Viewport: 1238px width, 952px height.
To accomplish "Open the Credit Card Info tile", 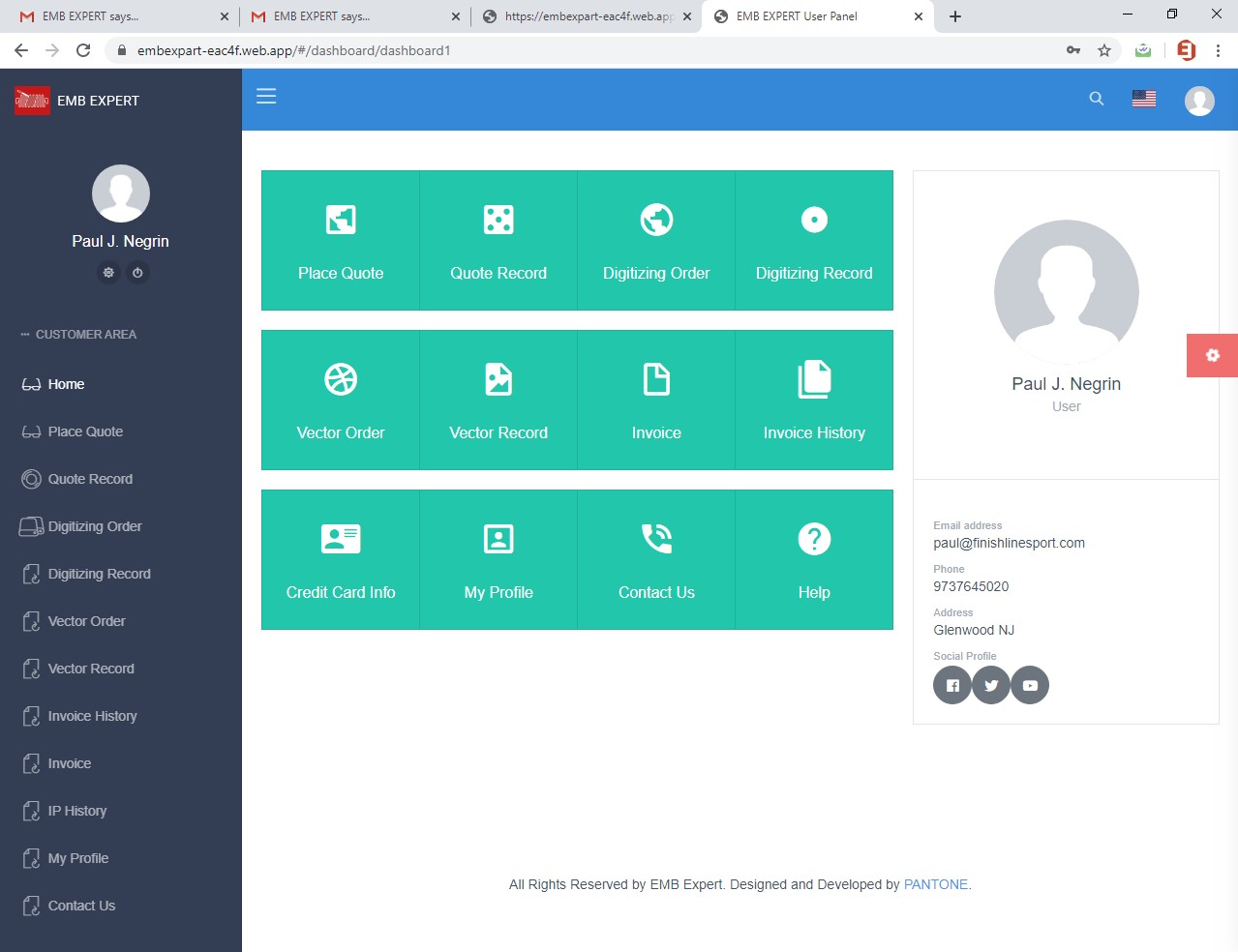I will pos(341,560).
